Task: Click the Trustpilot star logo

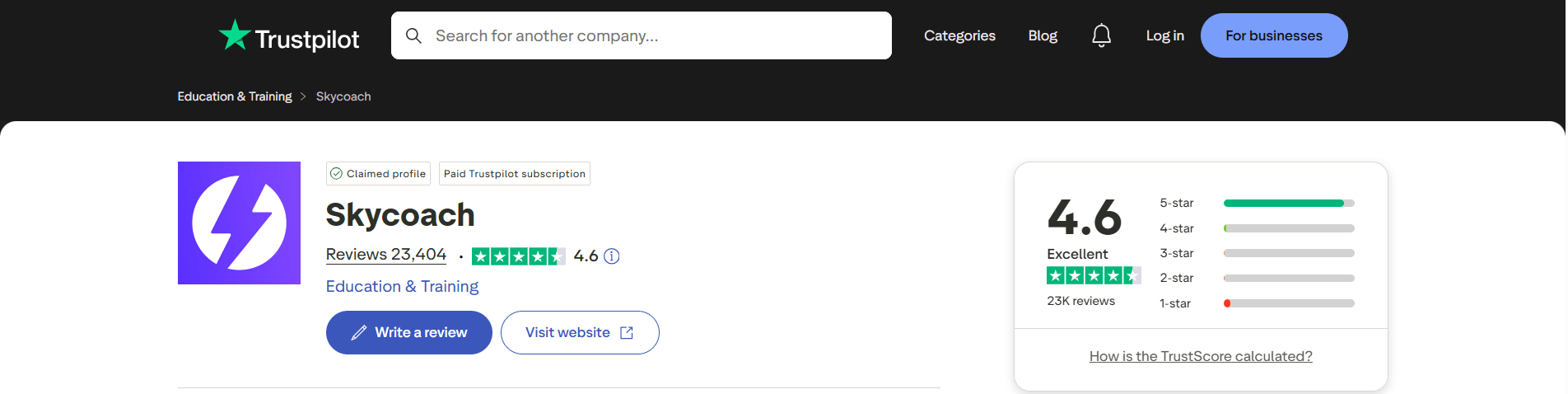Action: coord(235,35)
